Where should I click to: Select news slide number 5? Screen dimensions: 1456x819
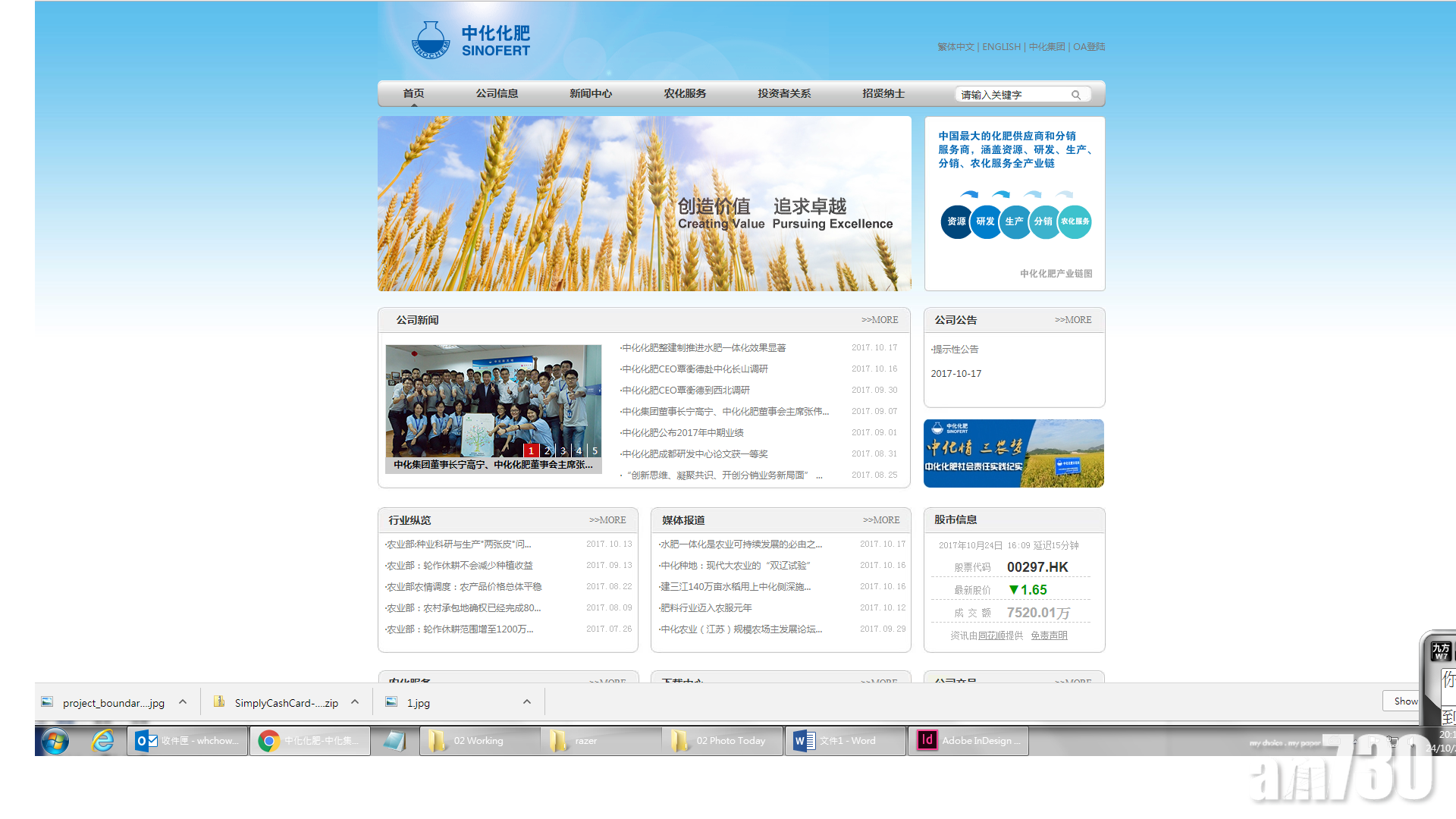tap(595, 450)
